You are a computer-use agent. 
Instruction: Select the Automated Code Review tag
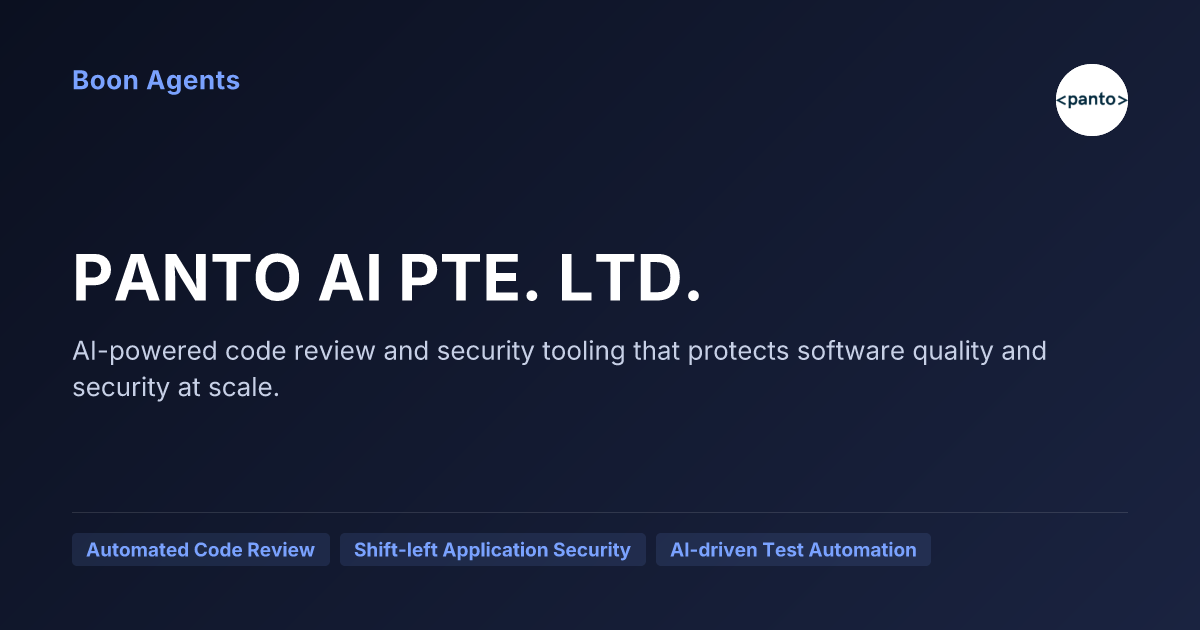pyautogui.click(x=201, y=550)
